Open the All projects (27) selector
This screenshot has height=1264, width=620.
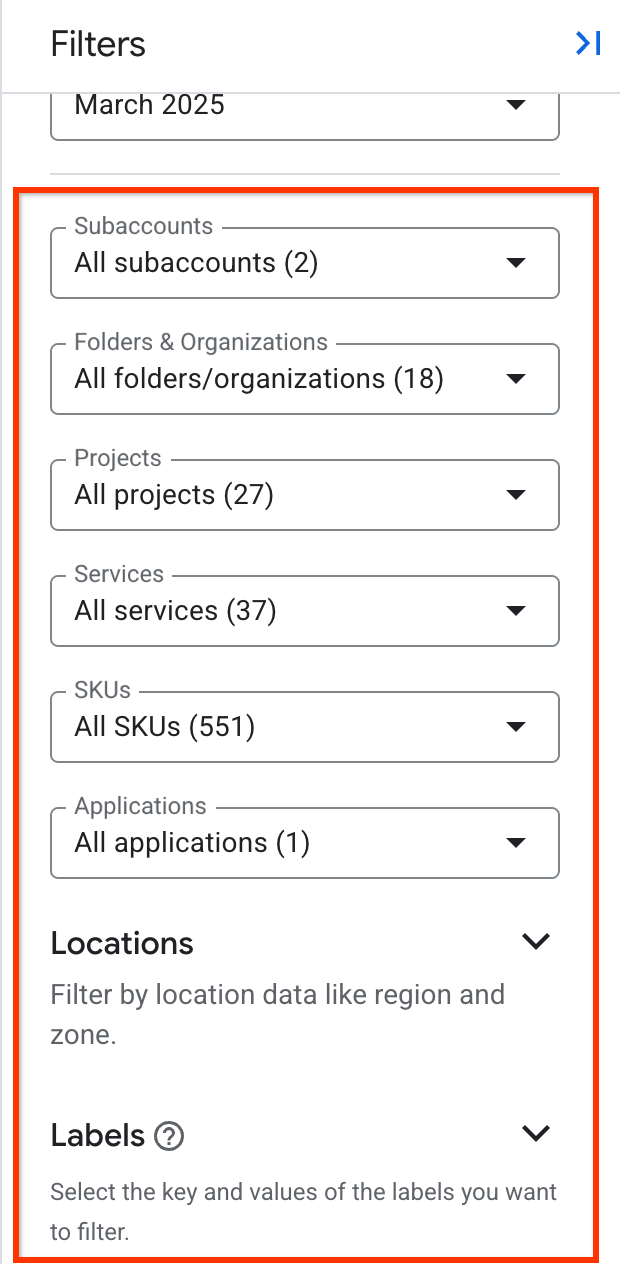pos(305,495)
